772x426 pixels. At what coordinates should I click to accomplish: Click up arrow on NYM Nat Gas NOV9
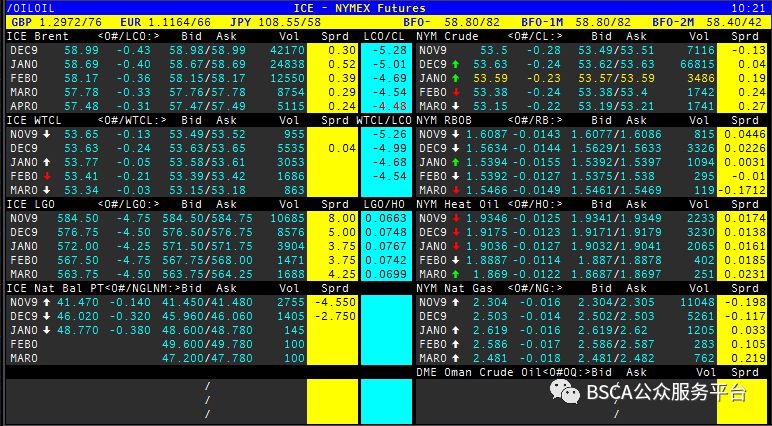(x=455, y=302)
